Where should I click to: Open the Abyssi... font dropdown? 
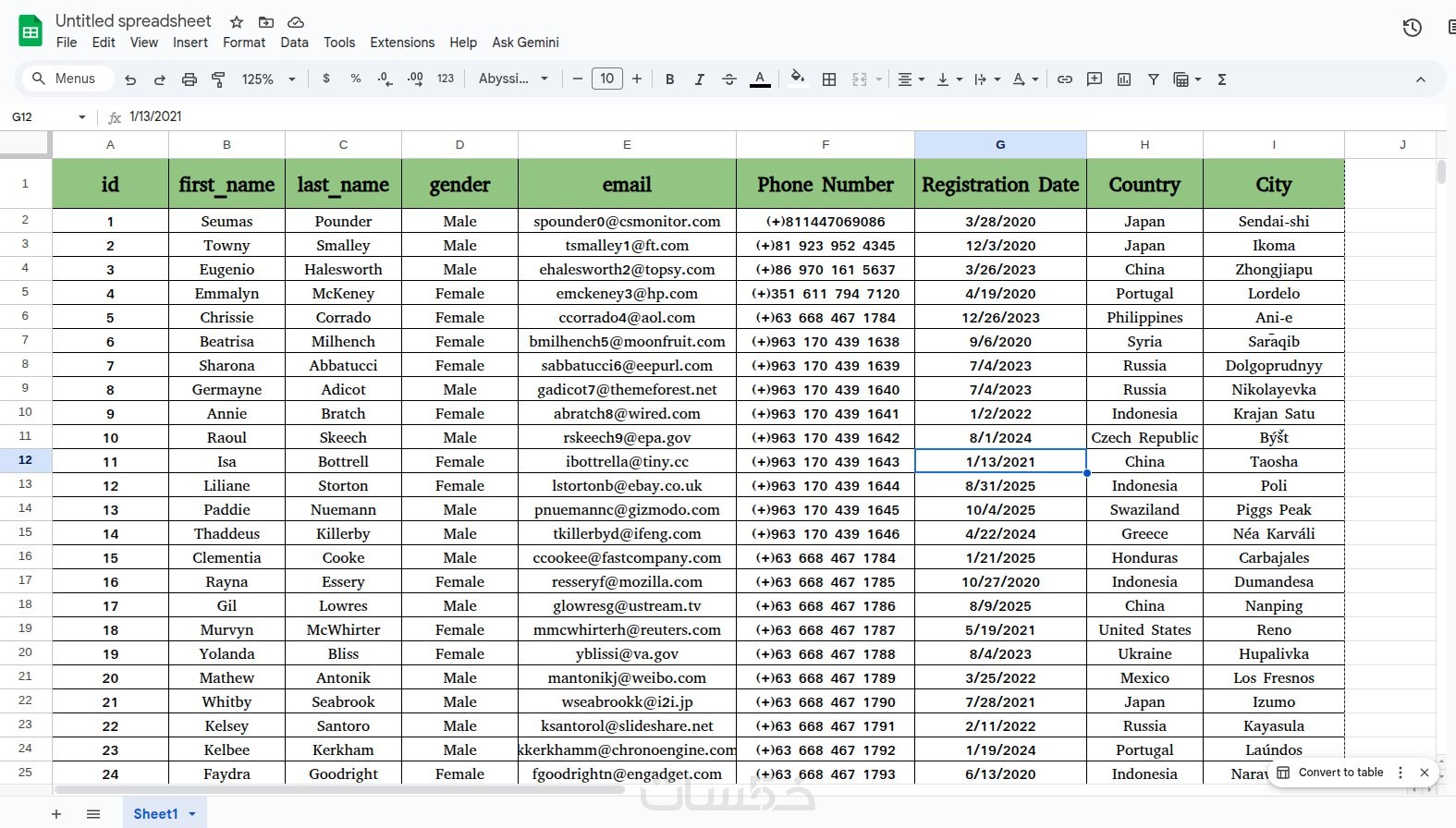[x=513, y=79]
